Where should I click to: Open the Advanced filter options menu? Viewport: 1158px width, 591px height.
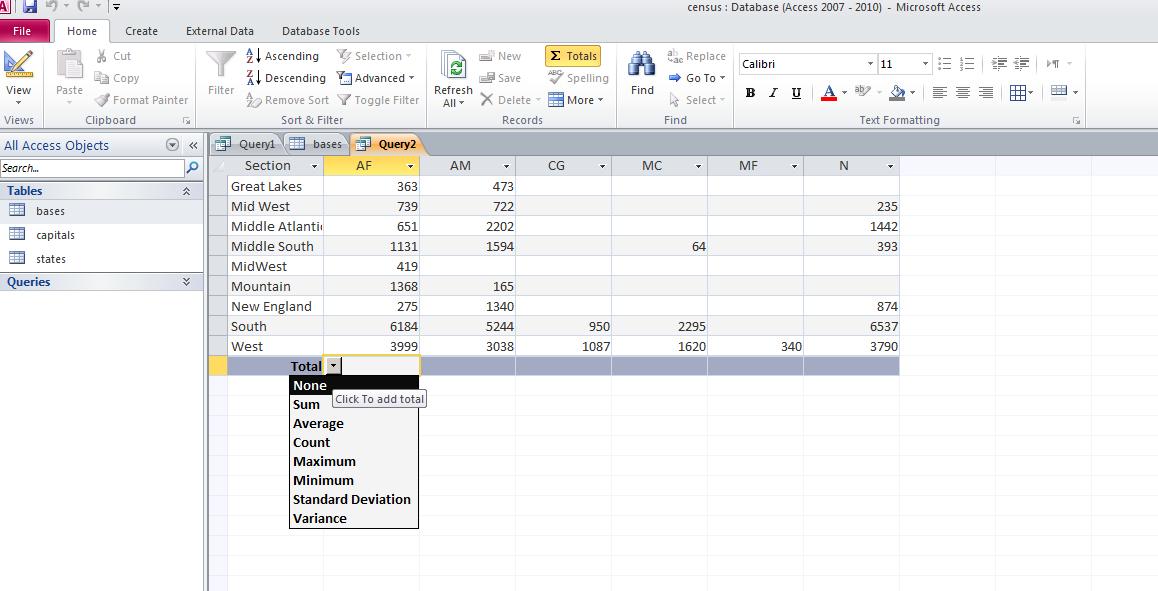click(x=375, y=78)
